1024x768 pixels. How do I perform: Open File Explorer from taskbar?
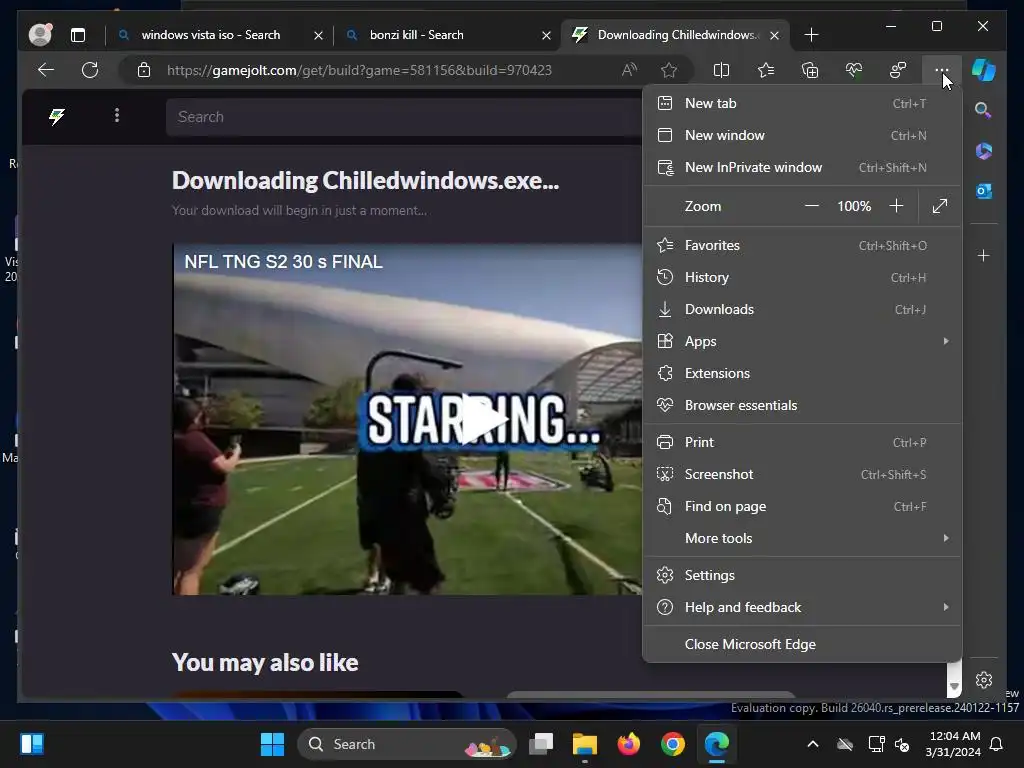coord(584,744)
